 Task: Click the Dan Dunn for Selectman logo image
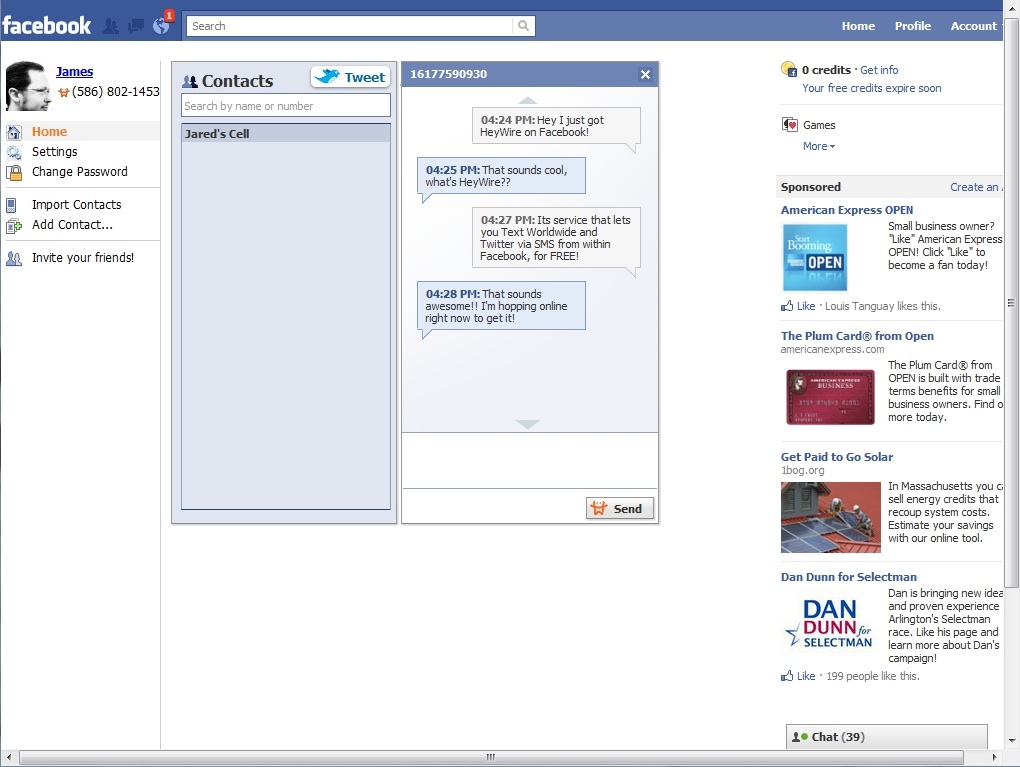(829, 623)
